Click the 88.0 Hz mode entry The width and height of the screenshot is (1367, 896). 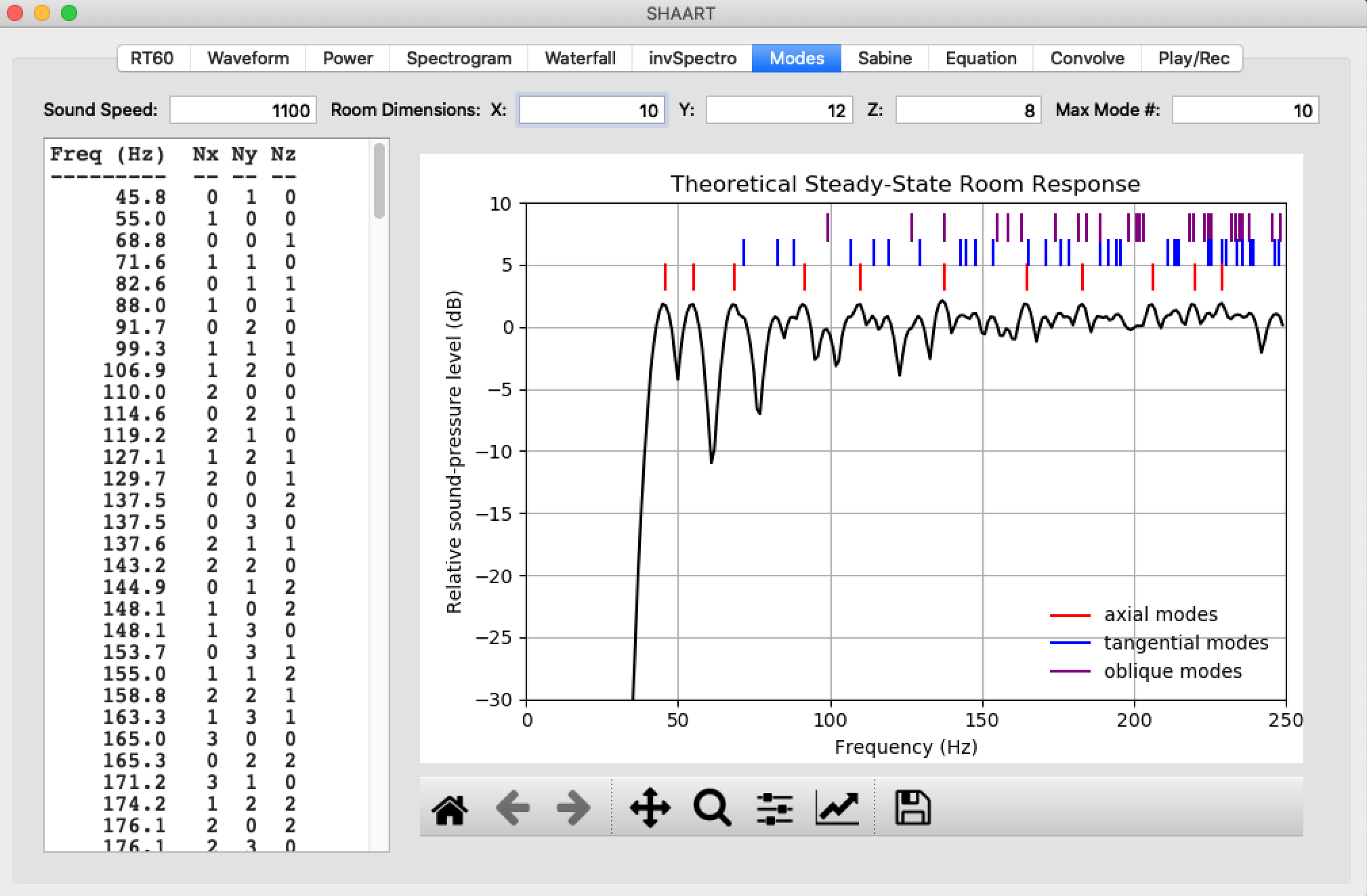(207, 305)
